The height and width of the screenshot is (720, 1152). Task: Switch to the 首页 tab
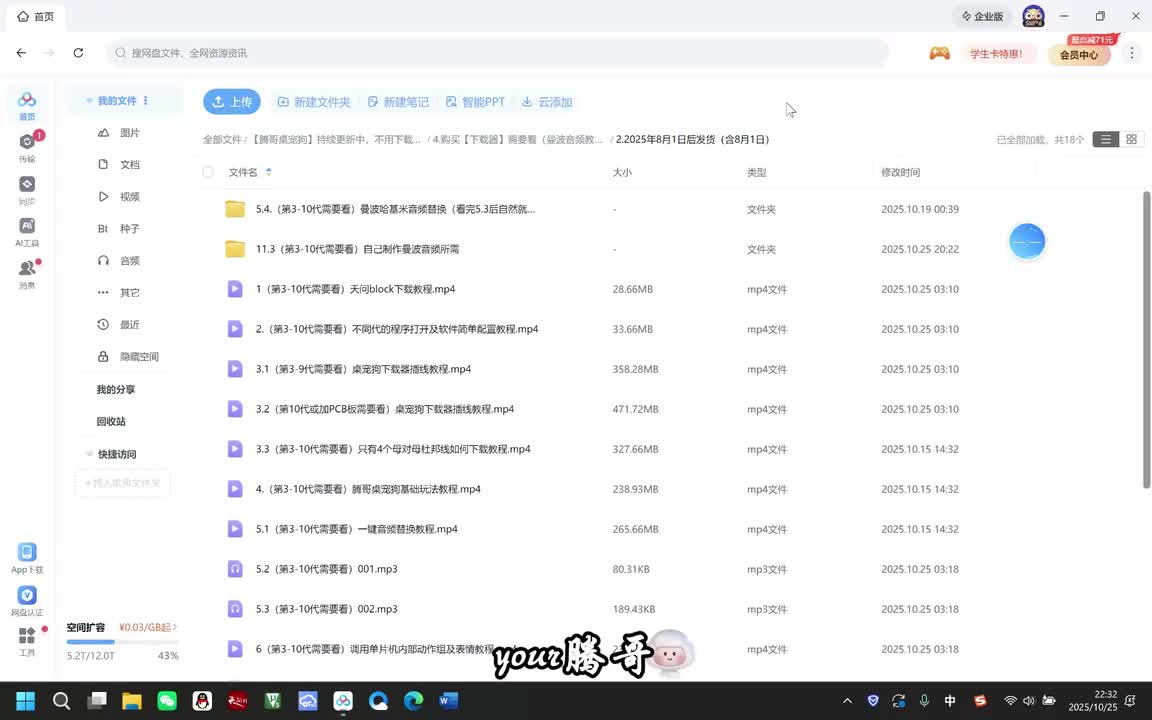35,16
